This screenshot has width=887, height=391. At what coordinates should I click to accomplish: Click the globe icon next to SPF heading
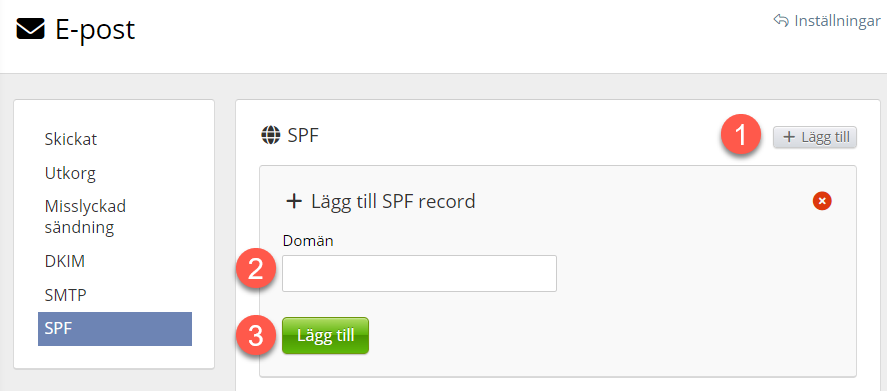click(x=271, y=136)
